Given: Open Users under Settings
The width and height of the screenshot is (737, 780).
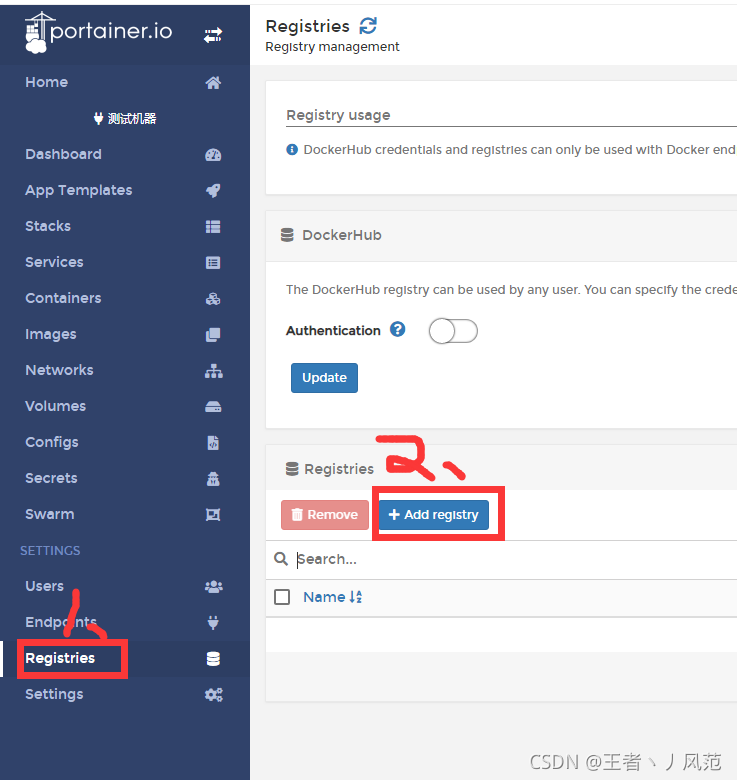Looking at the screenshot, I should (44, 586).
